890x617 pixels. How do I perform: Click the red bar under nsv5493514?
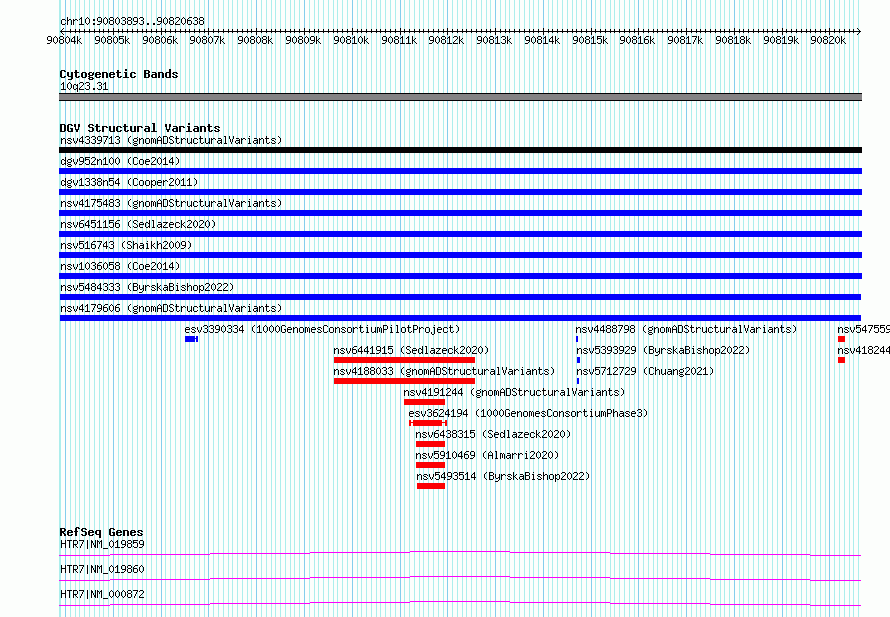431,486
